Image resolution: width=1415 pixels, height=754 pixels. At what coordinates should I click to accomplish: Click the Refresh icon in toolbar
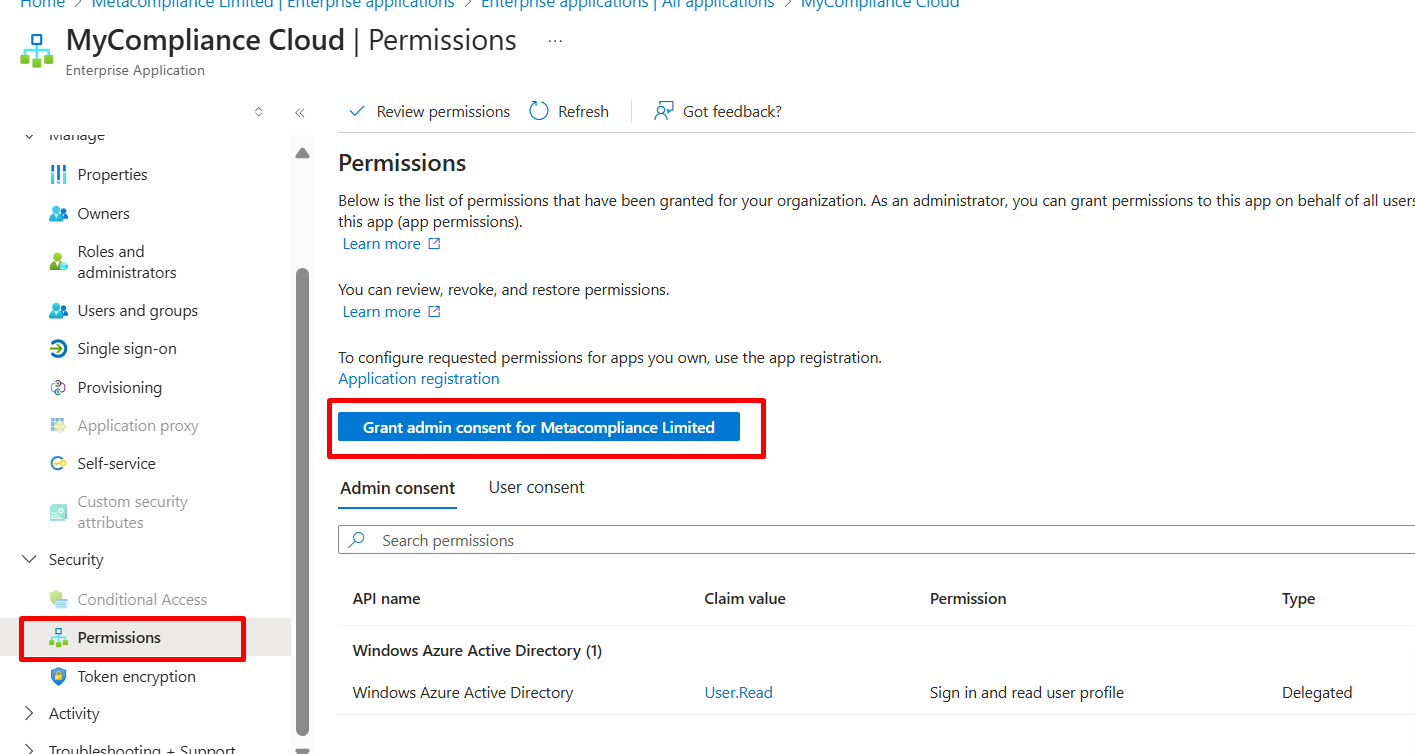click(539, 111)
